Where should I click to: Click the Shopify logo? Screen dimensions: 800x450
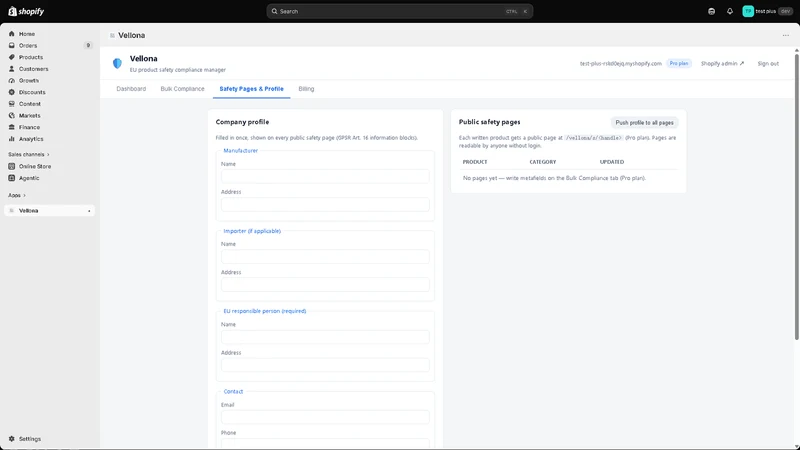tap(26, 11)
